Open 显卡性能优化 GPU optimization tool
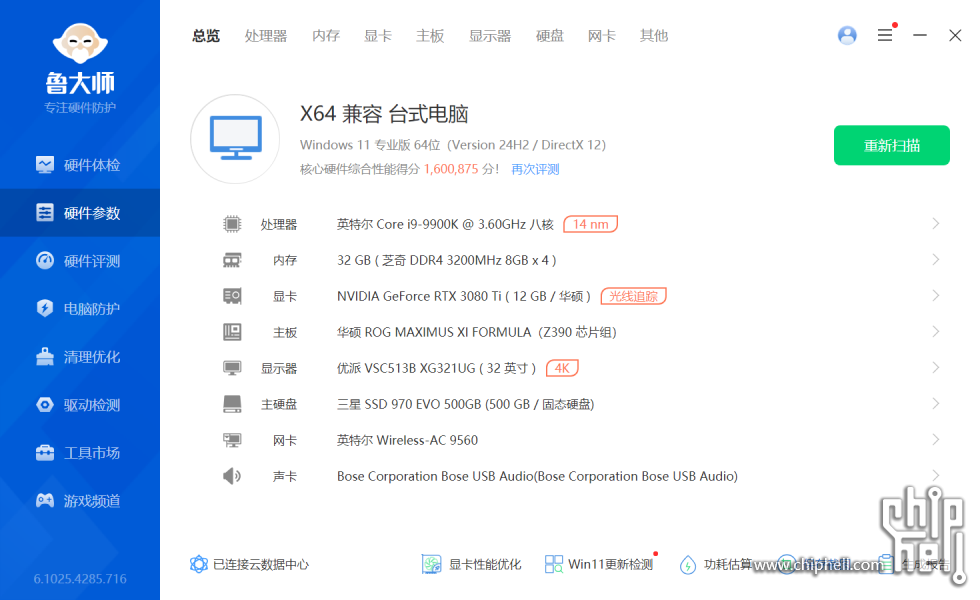980x600 pixels. coord(471,564)
